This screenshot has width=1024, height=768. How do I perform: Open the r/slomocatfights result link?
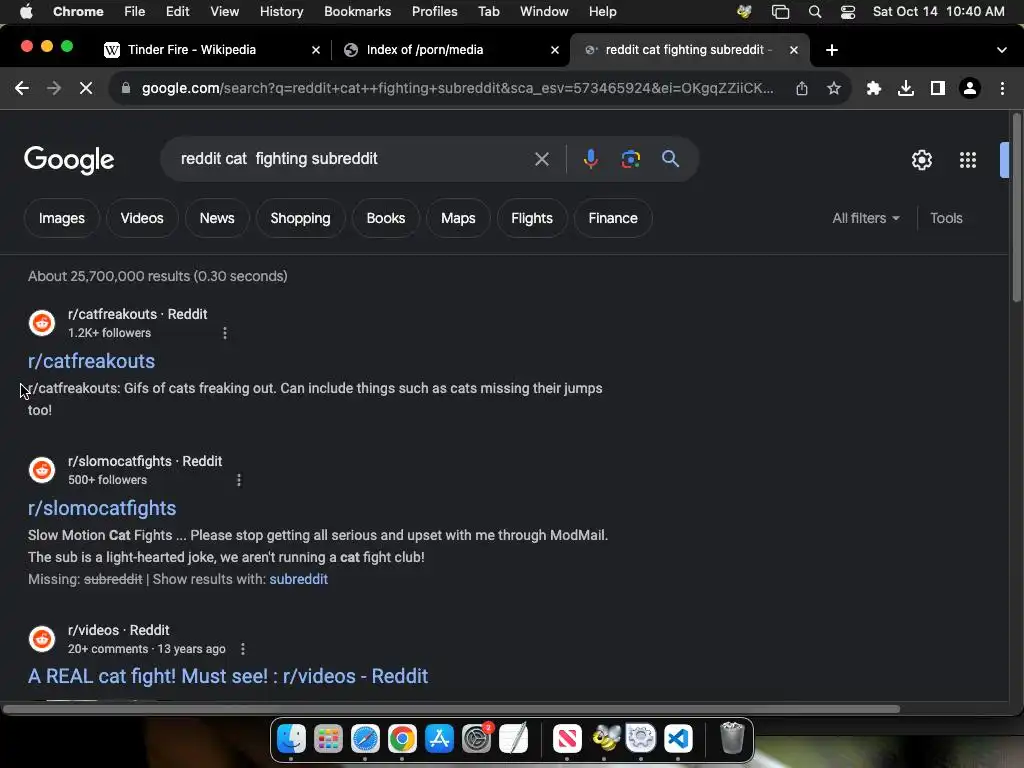coord(102,508)
